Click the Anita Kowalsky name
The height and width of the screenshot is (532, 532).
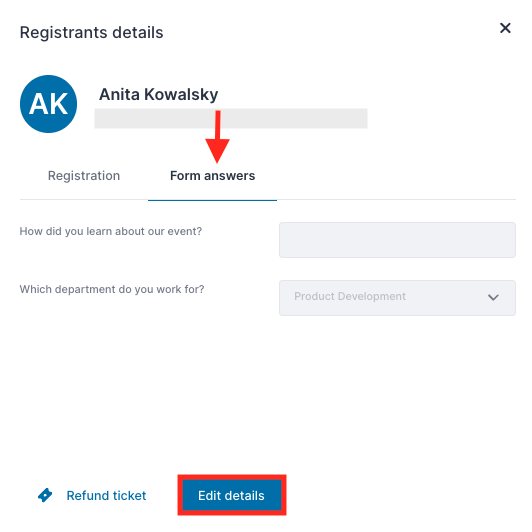click(158, 94)
